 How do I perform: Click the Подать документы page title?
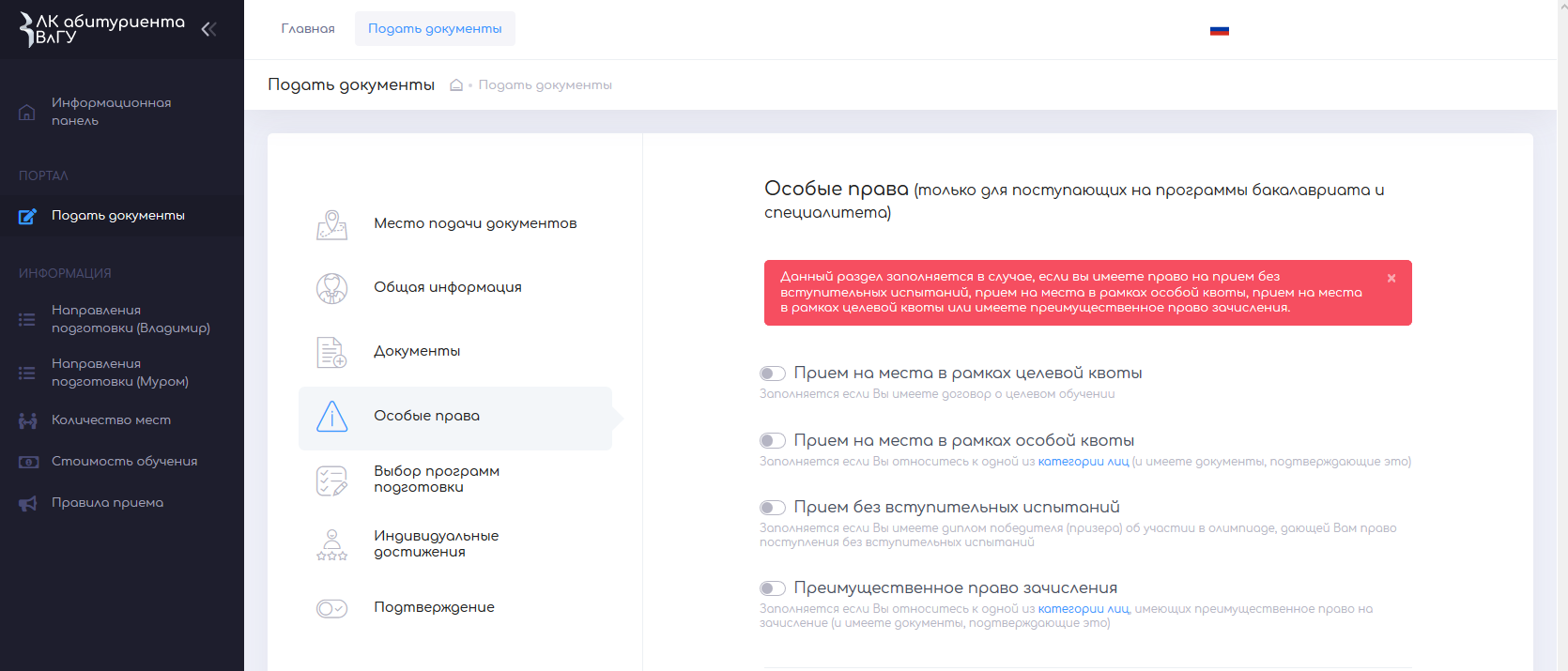click(351, 85)
